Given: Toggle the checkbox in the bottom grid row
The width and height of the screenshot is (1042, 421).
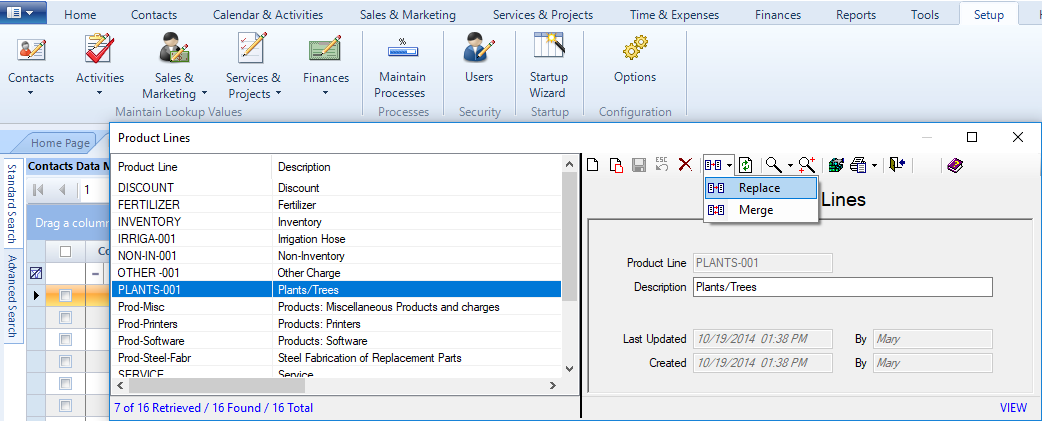Looking at the screenshot, I should point(66,405).
